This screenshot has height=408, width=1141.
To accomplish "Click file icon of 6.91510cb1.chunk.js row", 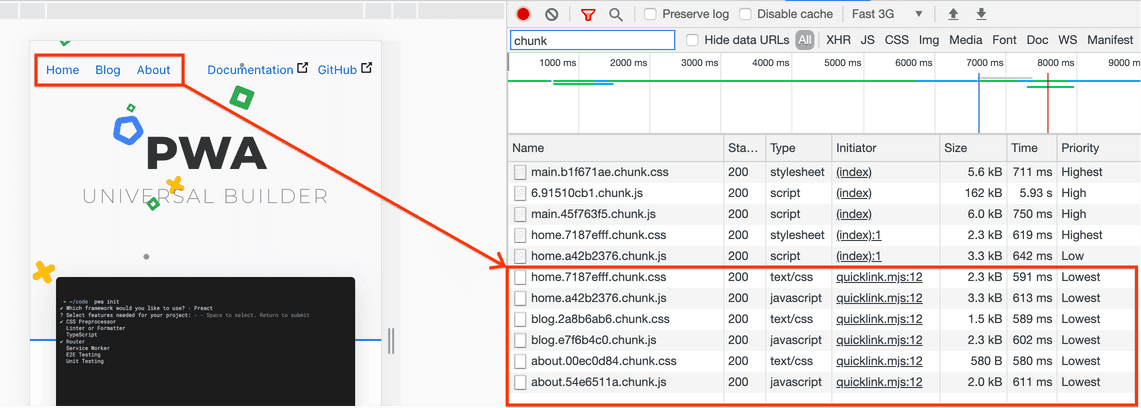I will (x=520, y=193).
